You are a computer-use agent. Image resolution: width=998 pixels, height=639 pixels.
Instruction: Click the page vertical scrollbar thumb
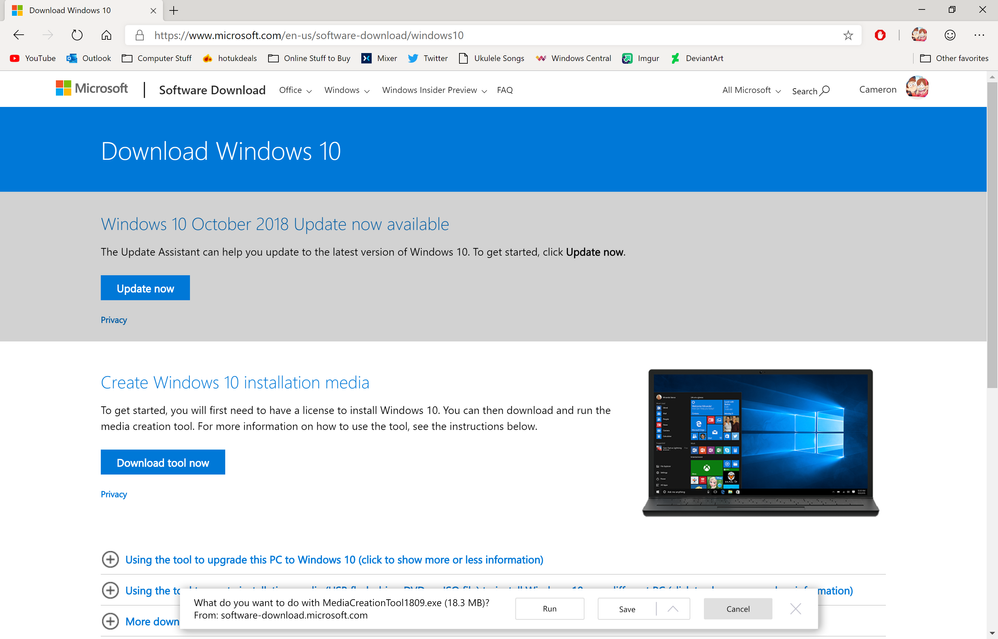click(x=992, y=234)
